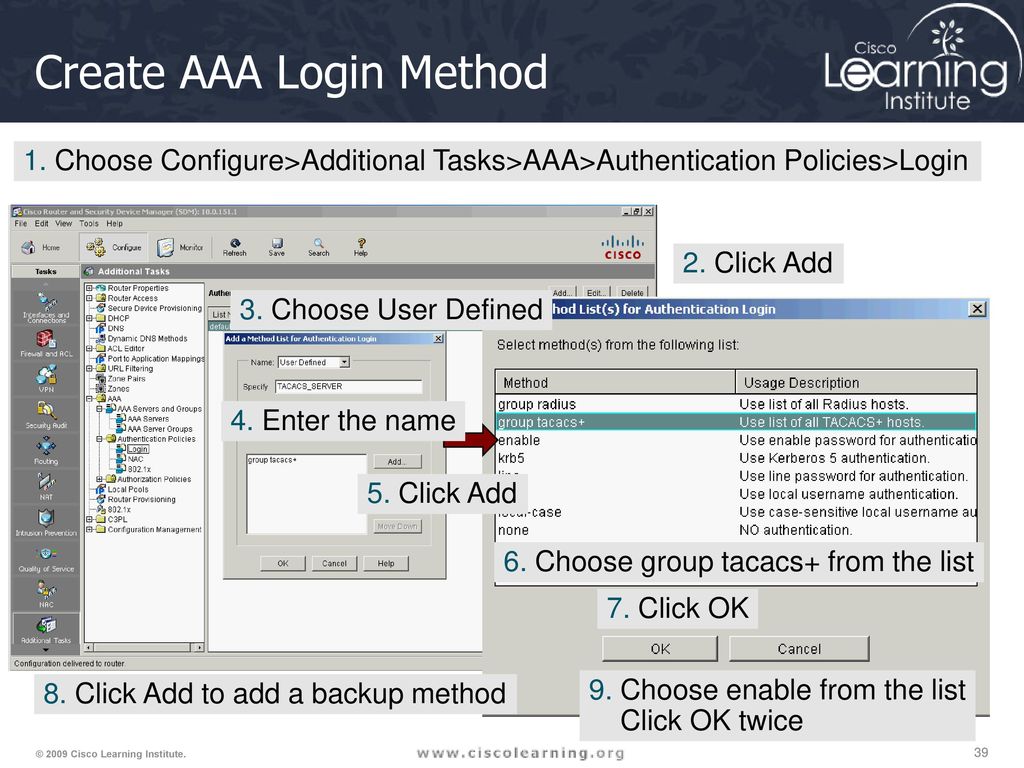Viewport: 1024px width, 768px height.
Task: Open the Help menu in menu bar
Action: click(x=114, y=223)
